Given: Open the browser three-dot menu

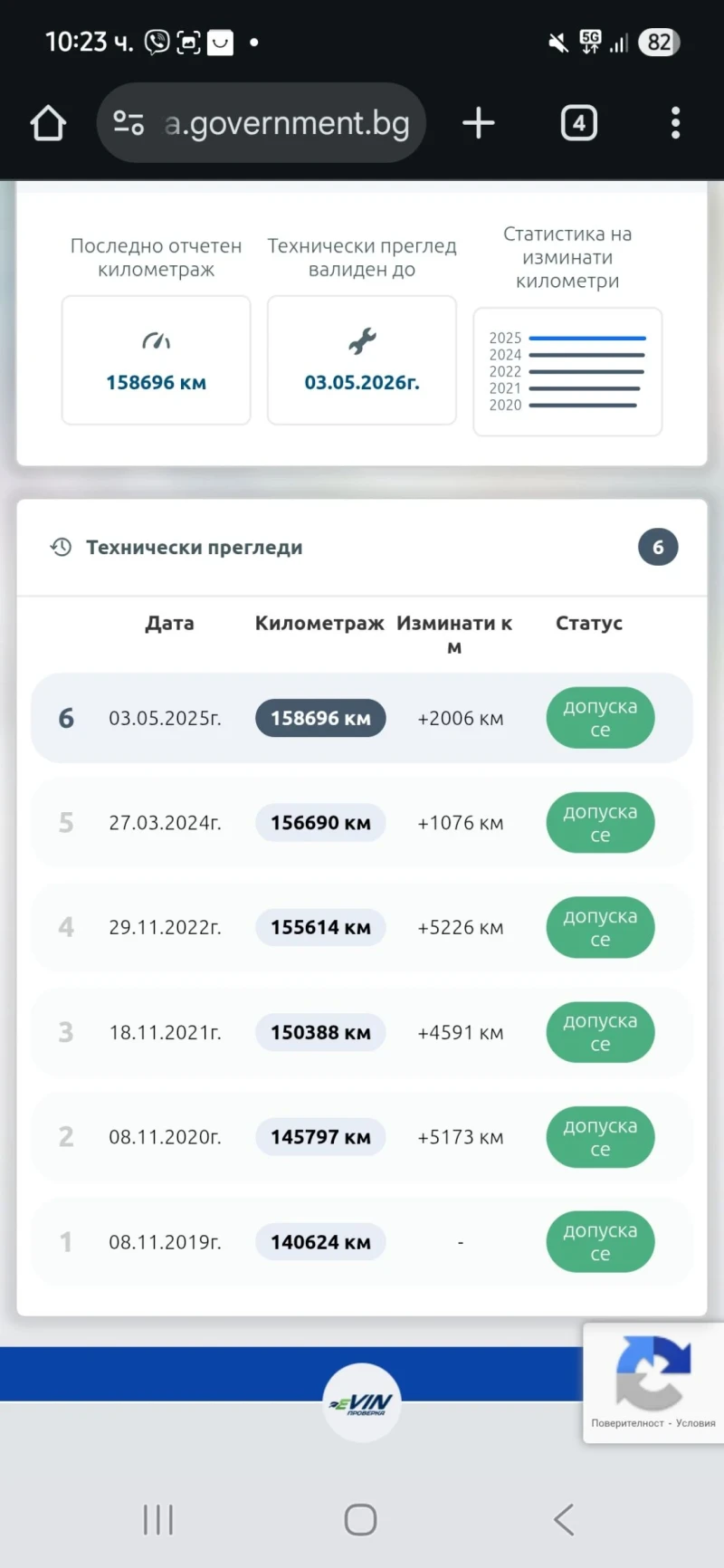Looking at the screenshot, I should pyautogui.click(x=675, y=123).
